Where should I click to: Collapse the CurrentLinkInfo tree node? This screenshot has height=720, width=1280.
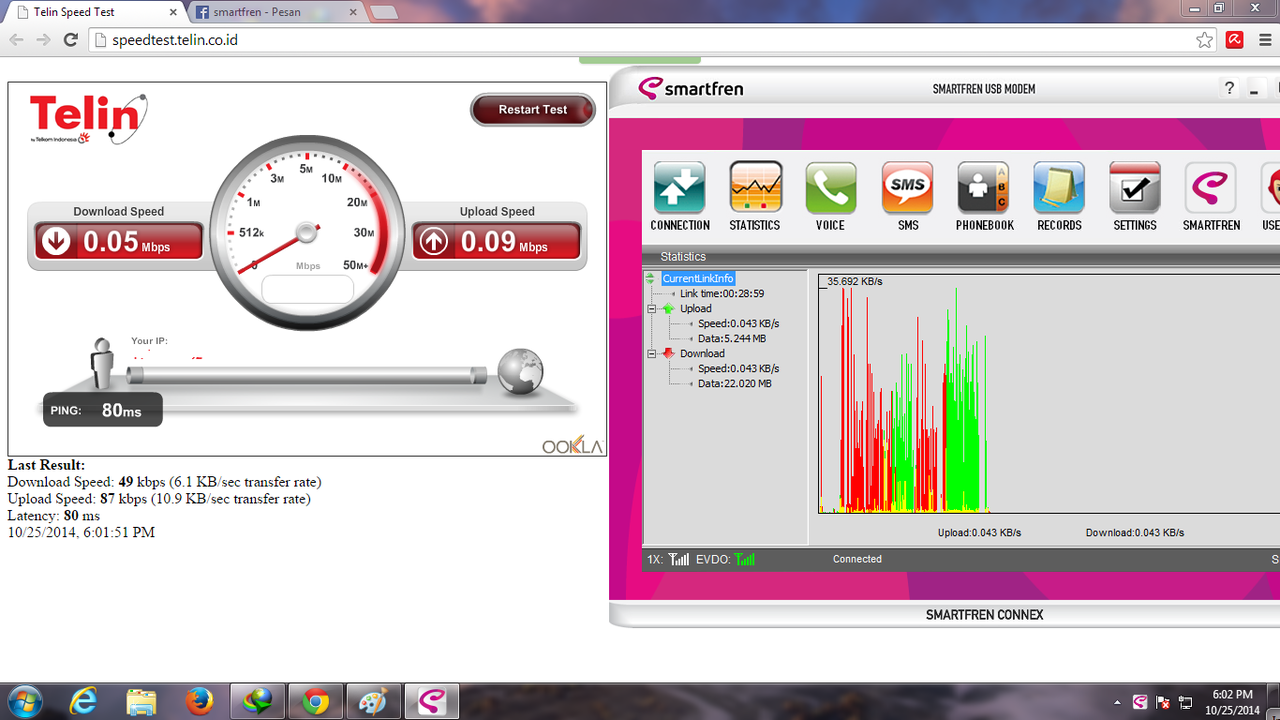coord(651,279)
